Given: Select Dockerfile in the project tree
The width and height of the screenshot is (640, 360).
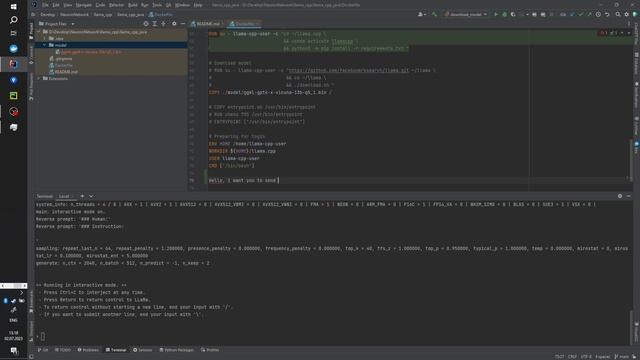Looking at the screenshot, I should [60, 65].
